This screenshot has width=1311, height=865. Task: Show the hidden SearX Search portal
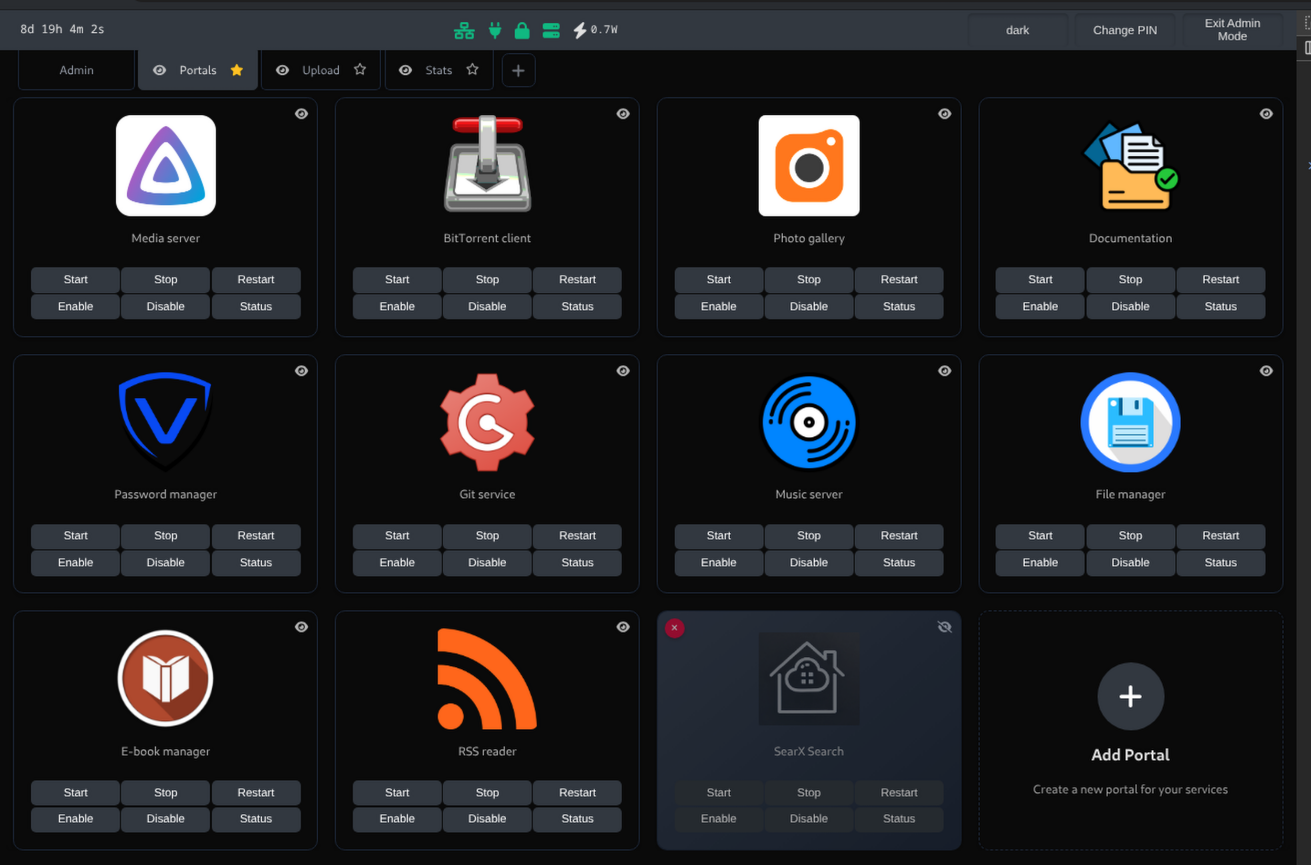pos(944,627)
